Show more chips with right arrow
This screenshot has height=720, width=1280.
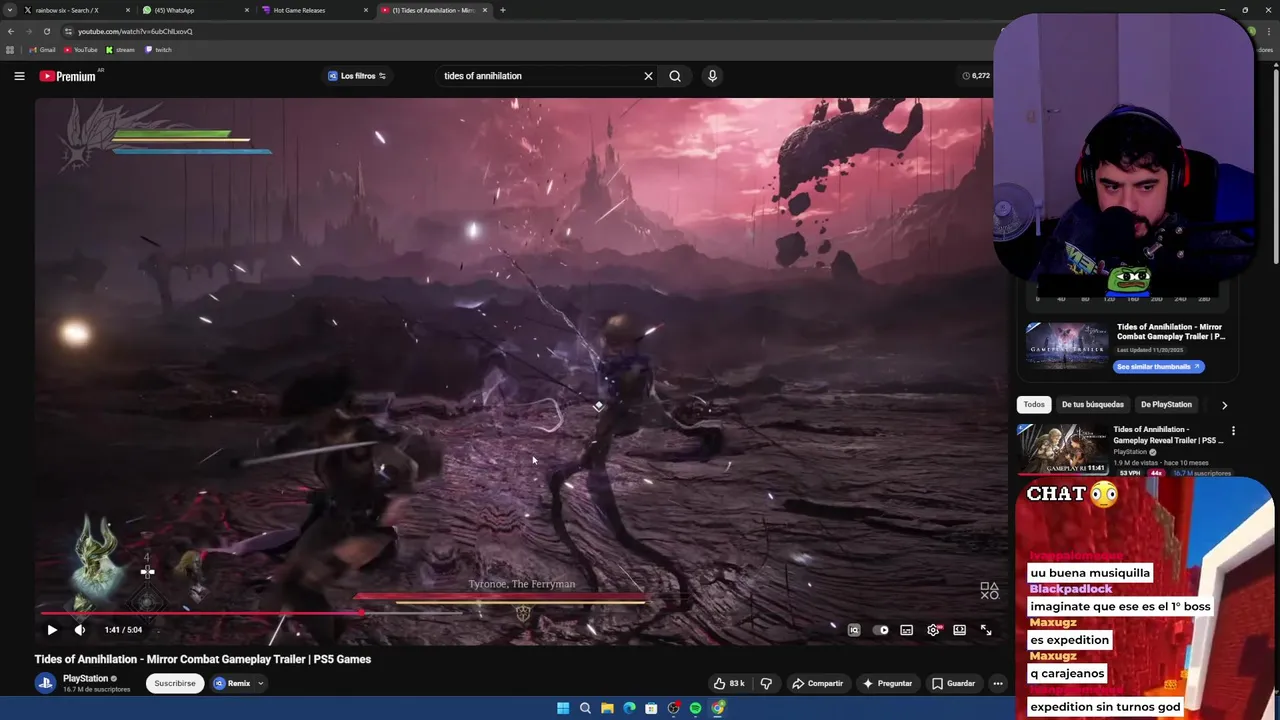(1224, 405)
